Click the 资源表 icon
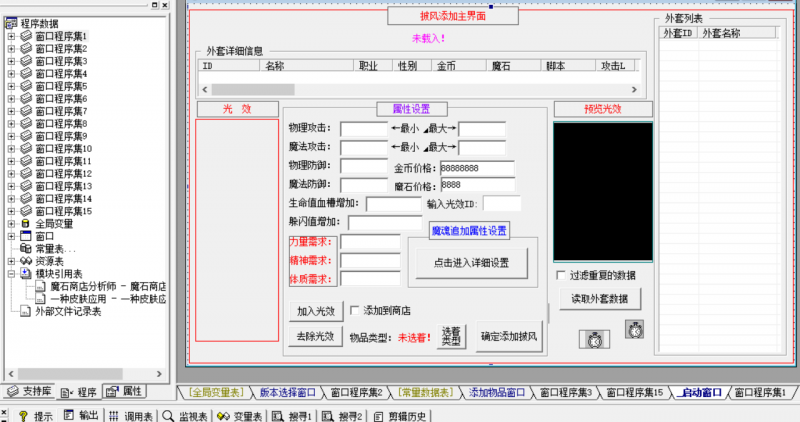800x422 pixels. coord(26,261)
